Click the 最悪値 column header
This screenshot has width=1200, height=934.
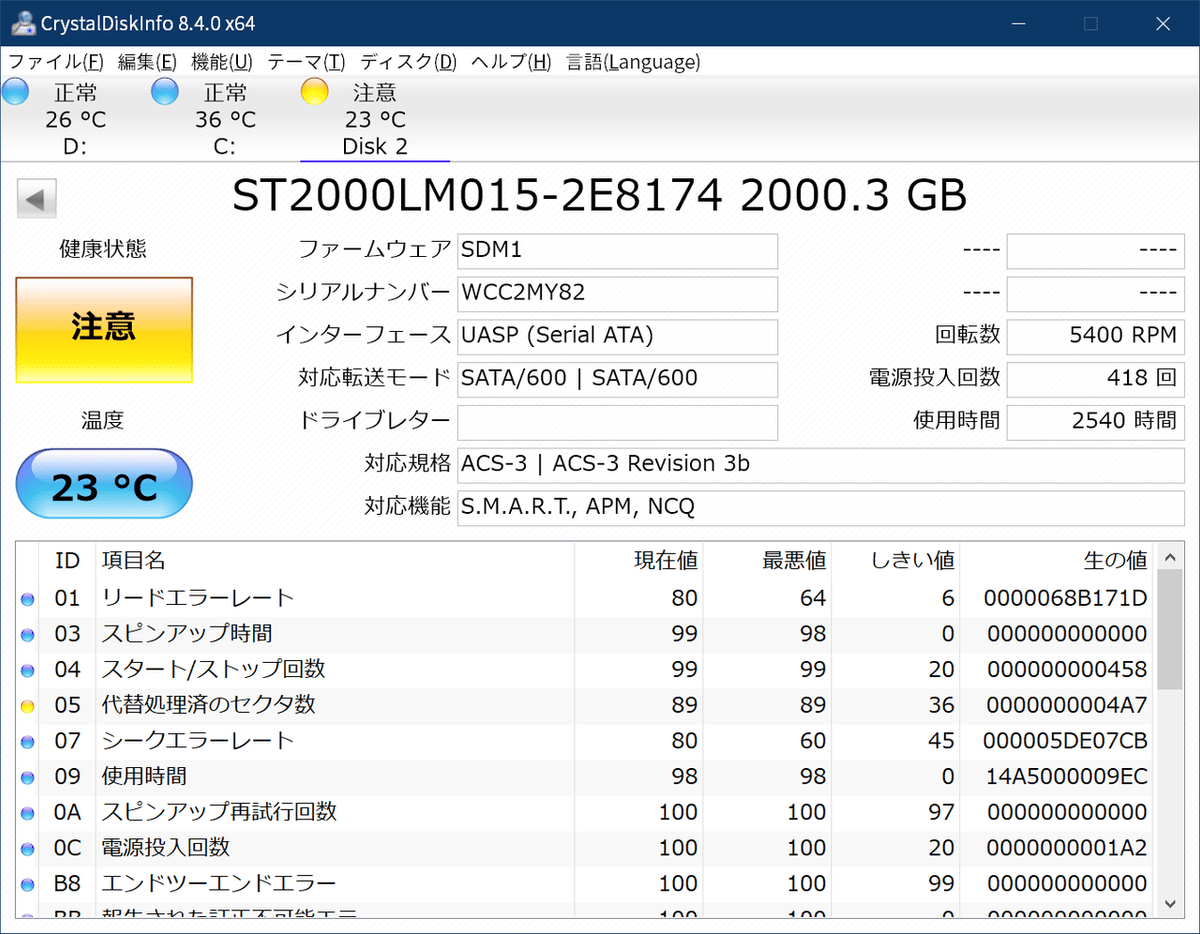click(x=767, y=560)
